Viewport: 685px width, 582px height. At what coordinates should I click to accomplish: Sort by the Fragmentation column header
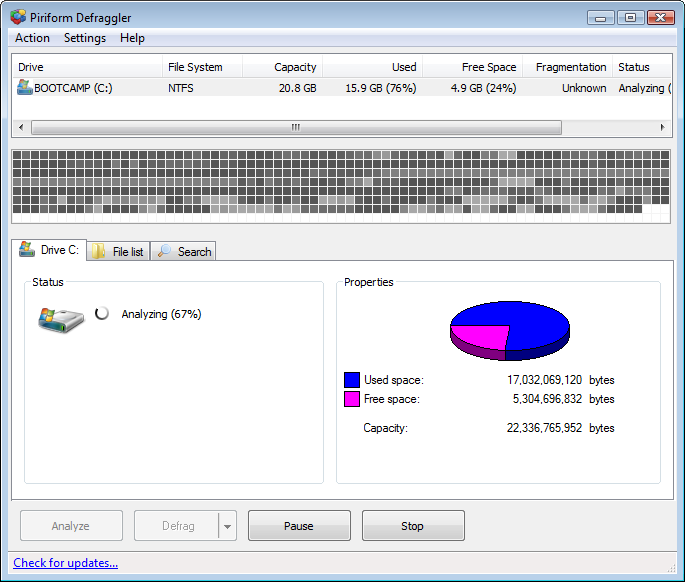570,67
